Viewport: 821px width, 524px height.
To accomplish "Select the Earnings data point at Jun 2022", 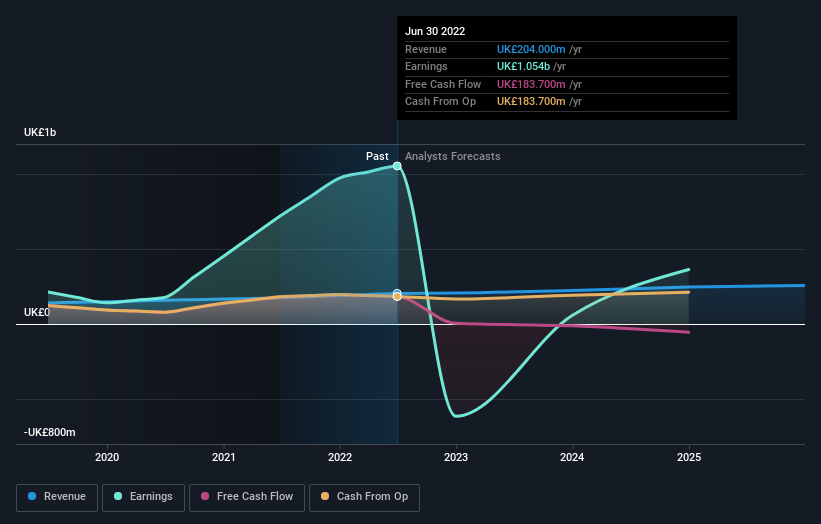I will click(397, 166).
